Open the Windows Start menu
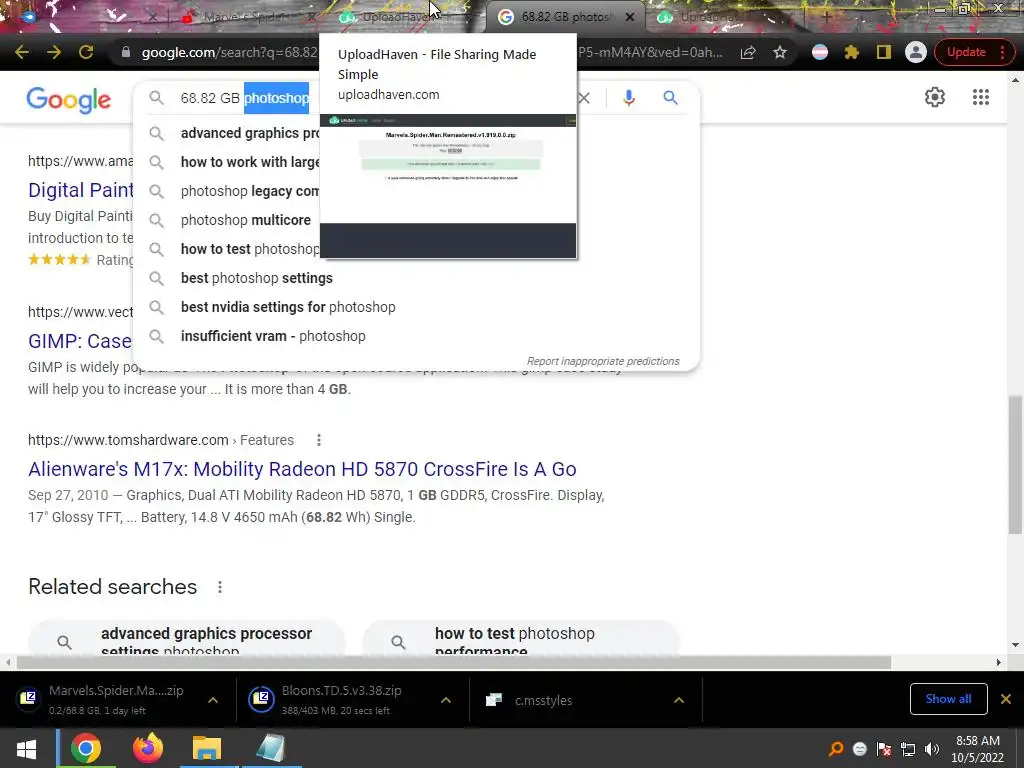This screenshot has width=1024, height=768. coord(26,748)
